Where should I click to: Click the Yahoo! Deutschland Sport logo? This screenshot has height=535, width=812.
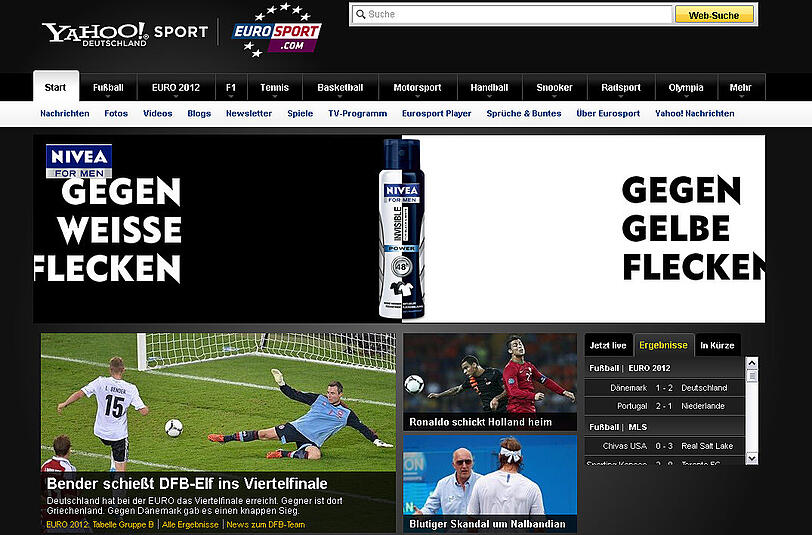coord(125,34)
